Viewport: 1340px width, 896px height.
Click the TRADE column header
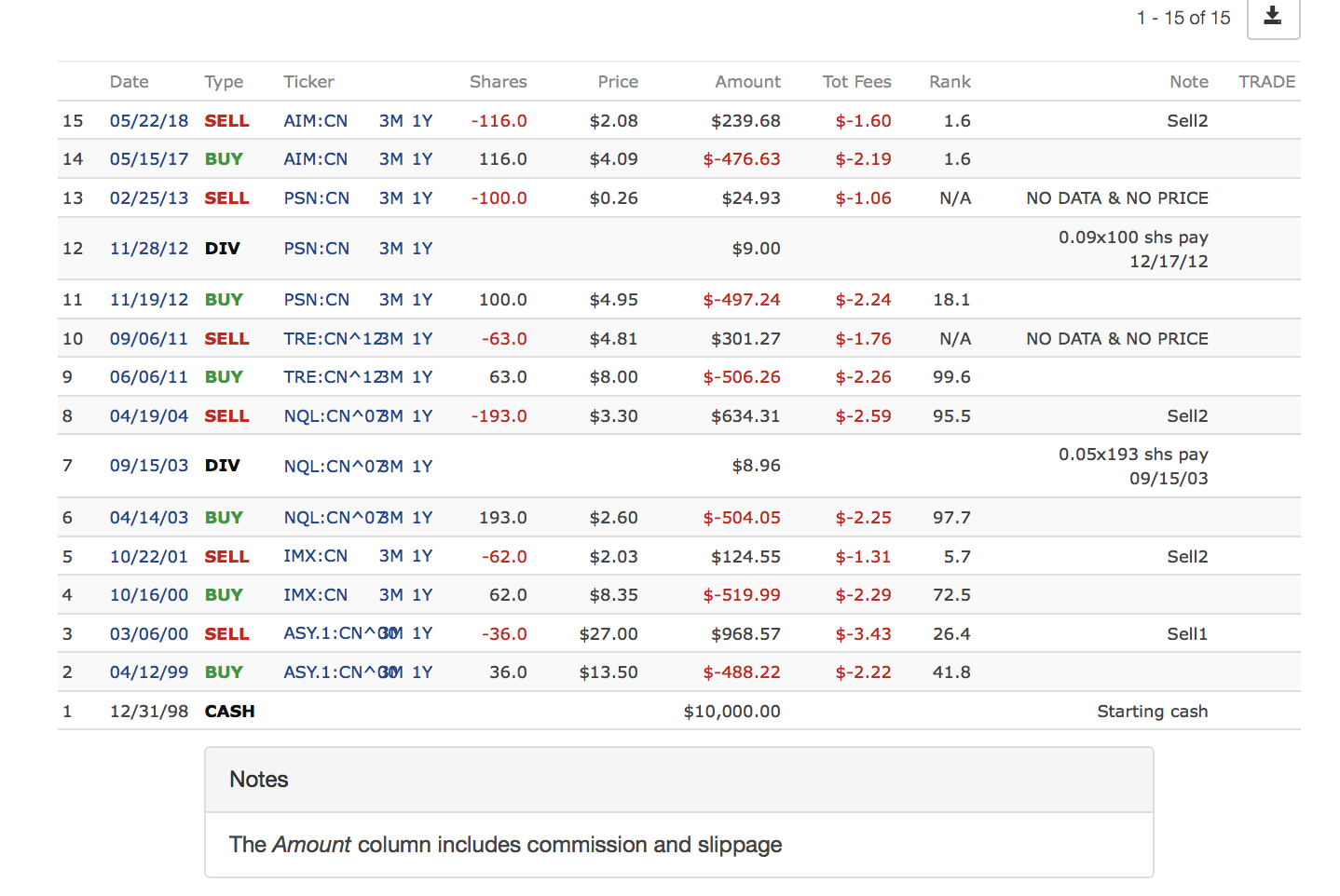pyautogui.click(x=1265, y=82)
